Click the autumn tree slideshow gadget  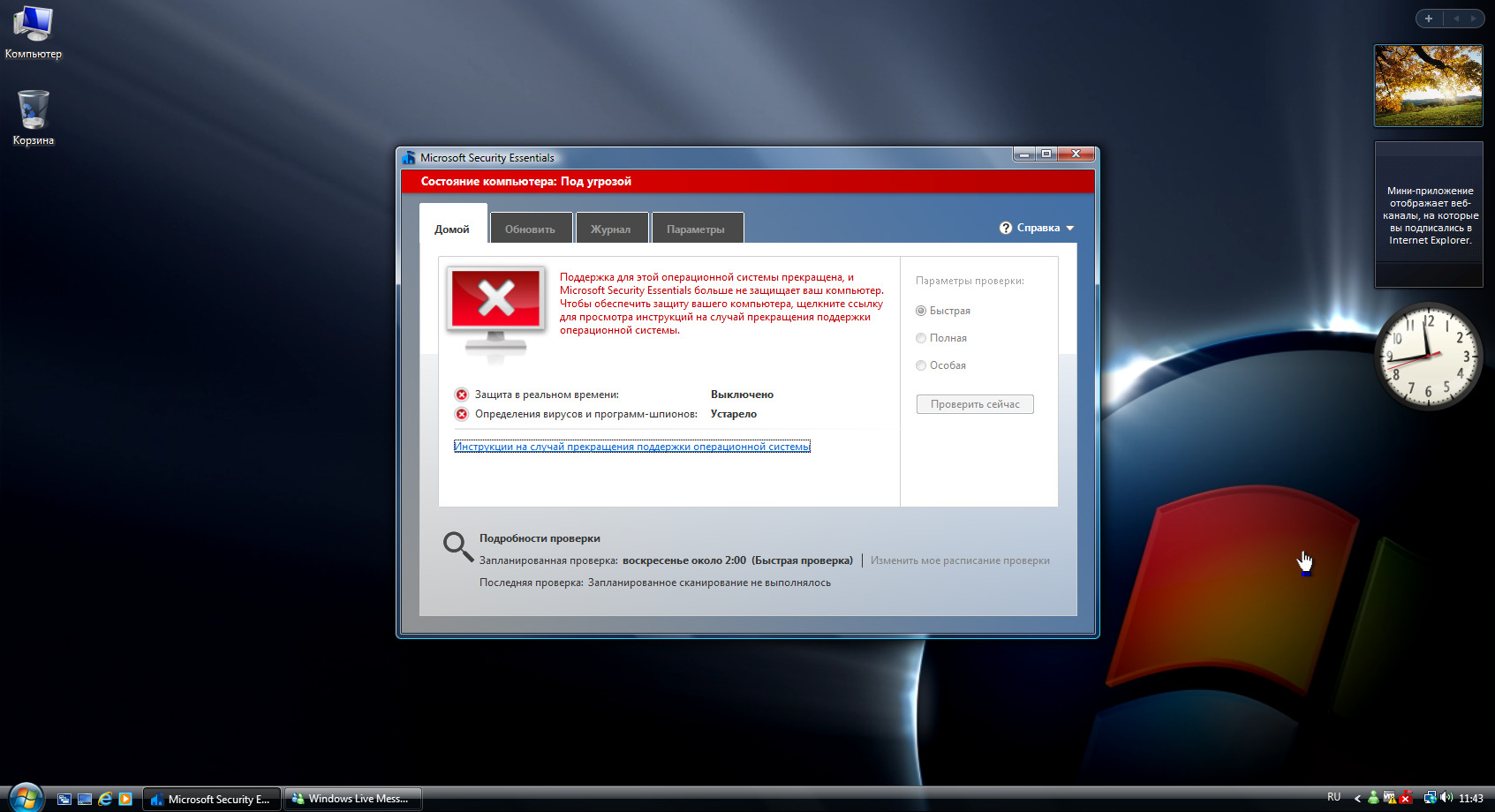click(x=1429, y=86)
